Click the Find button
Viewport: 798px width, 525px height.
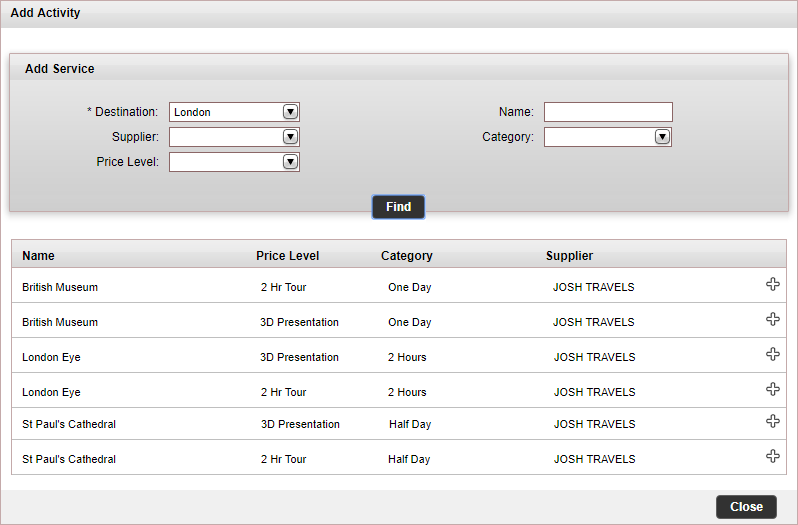(x=398, y=207)
